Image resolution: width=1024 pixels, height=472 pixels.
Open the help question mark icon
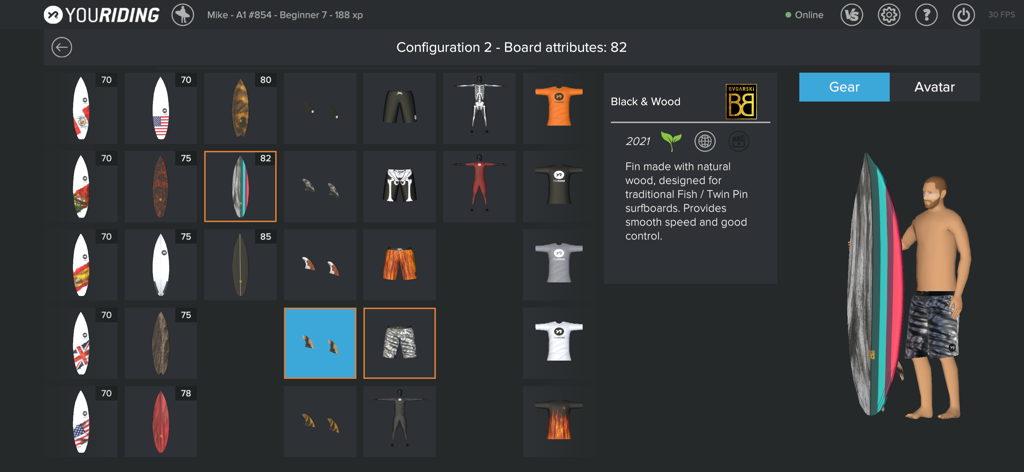point(926,15)
